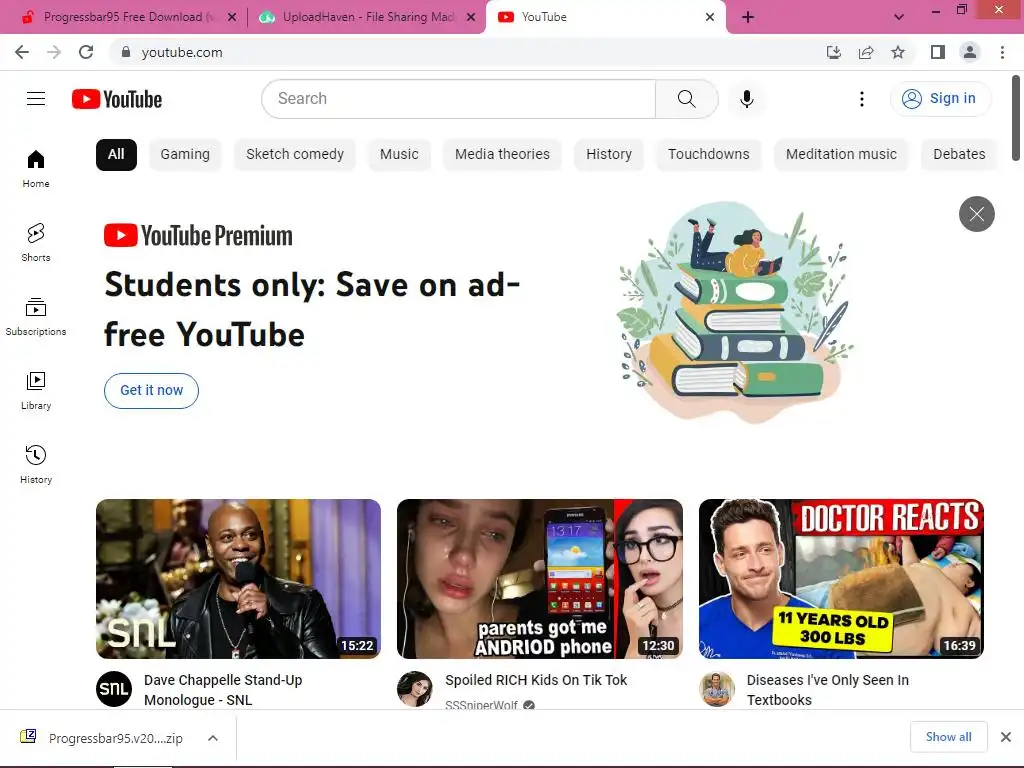The height and width of the screenshot is (768, 1024).
Task: Click Show all downloads button
Action: click(x=948, y=737)
